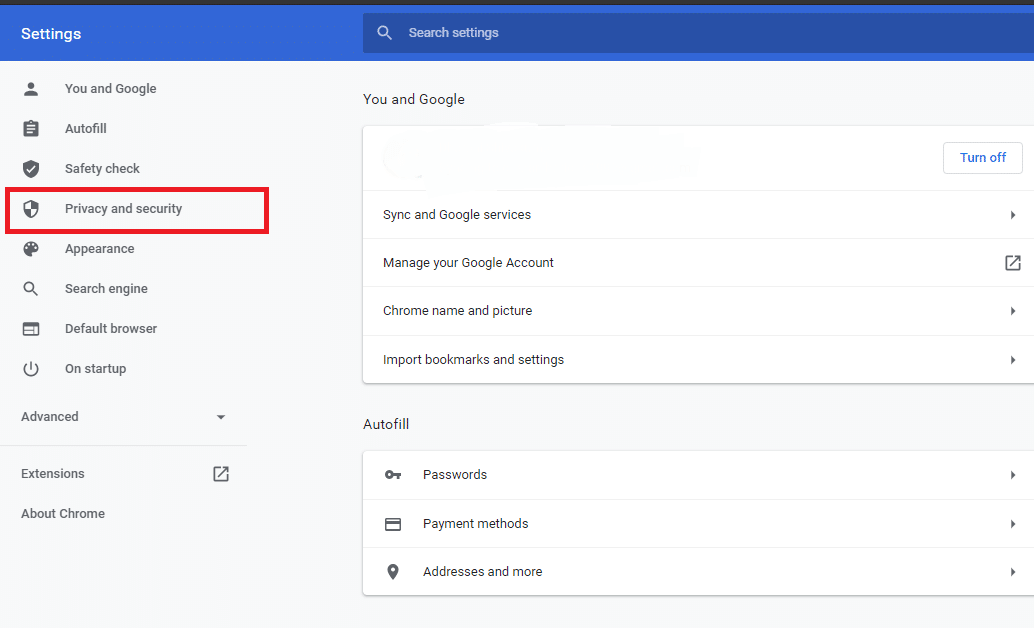Click the Passwords key icon

click(393, 475)
